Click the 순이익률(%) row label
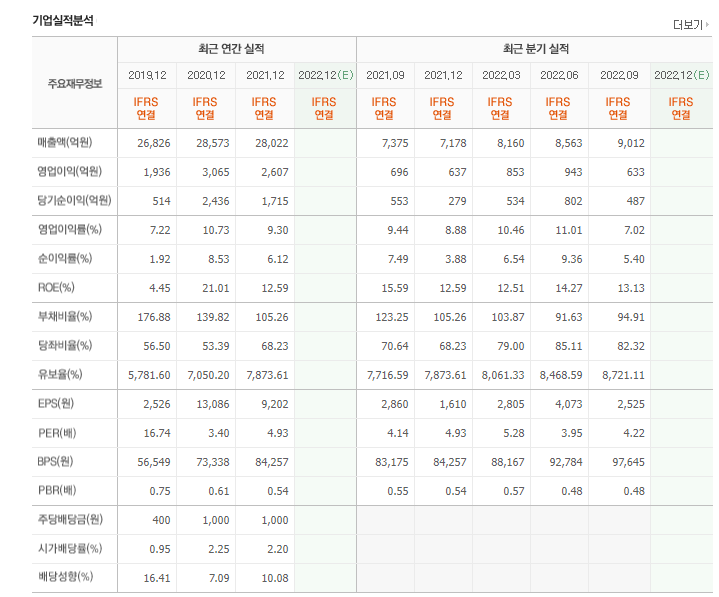Image resolution: width=719 pixels, height=597 pixels. click(65, 259)
